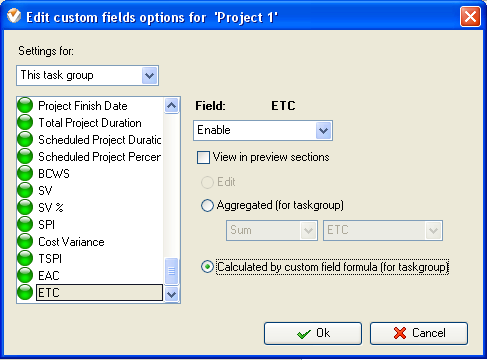Enable View in preview sections checkbox

(x=203, y=157)
